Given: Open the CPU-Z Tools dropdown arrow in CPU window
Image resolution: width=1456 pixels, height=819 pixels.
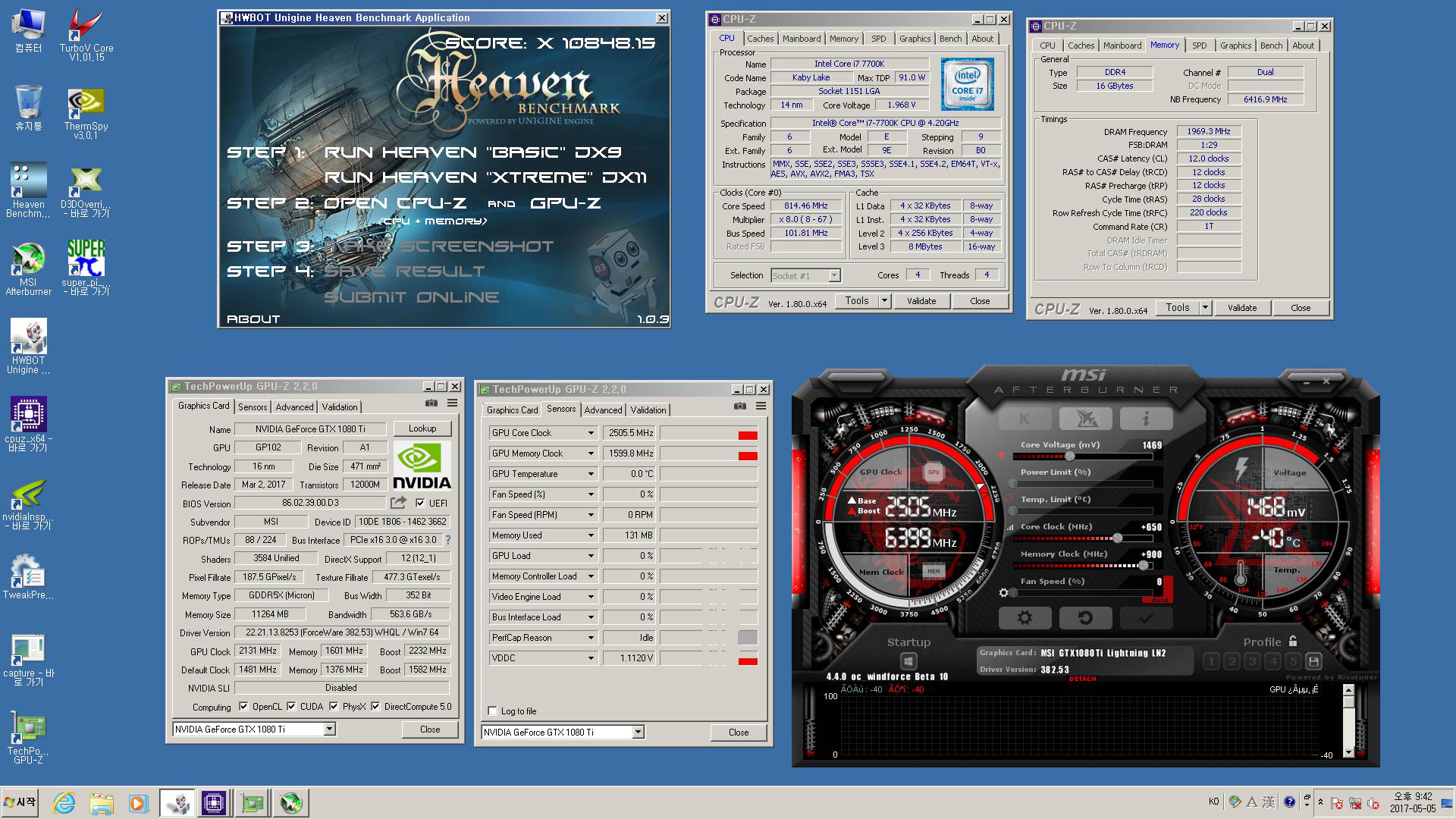Looking at the screenshot, I should 884,301.
